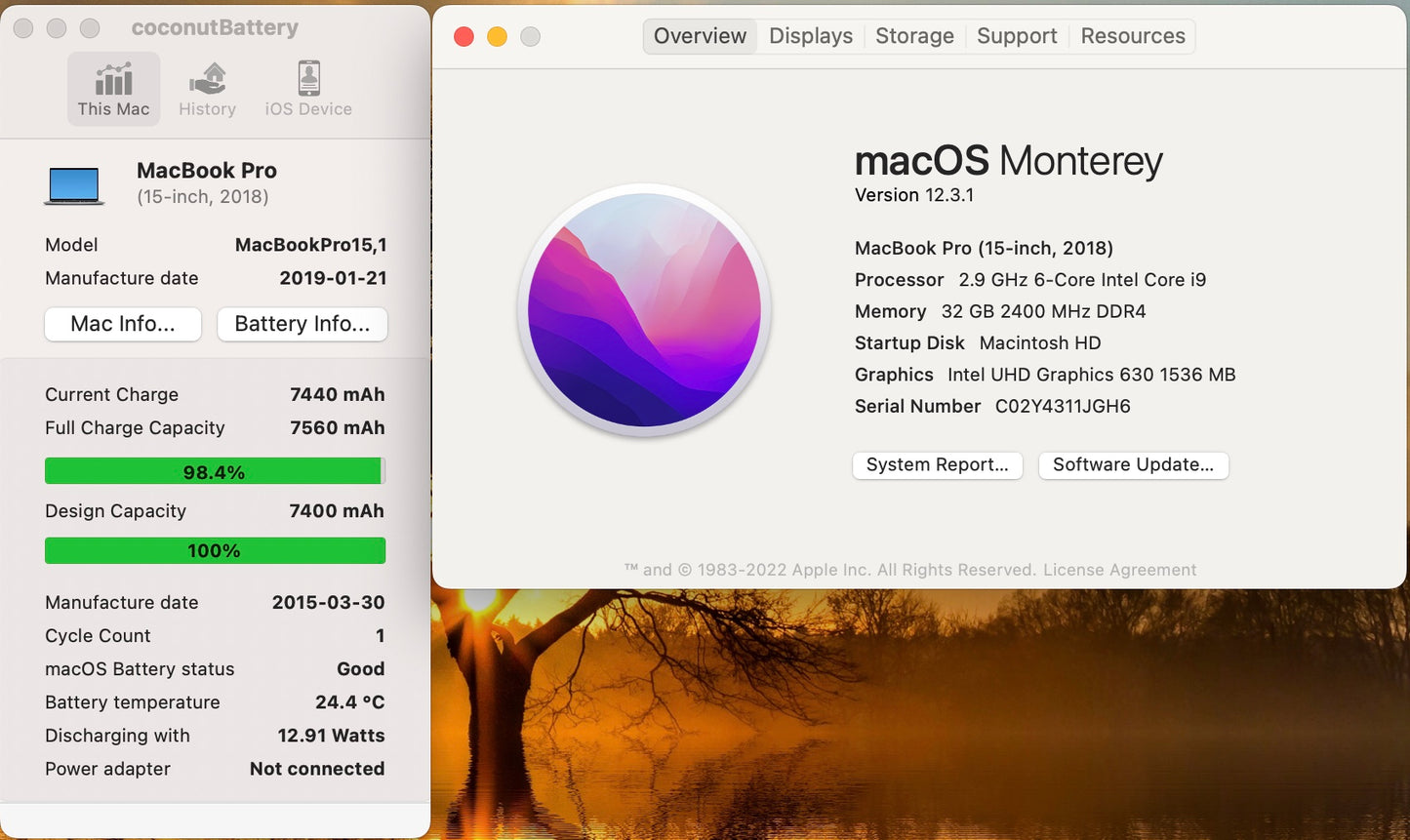Viewport: 1410px width, 840px height.
Task: Open the Storage tab
Action: pyautogui.click(x=913, y=35)
